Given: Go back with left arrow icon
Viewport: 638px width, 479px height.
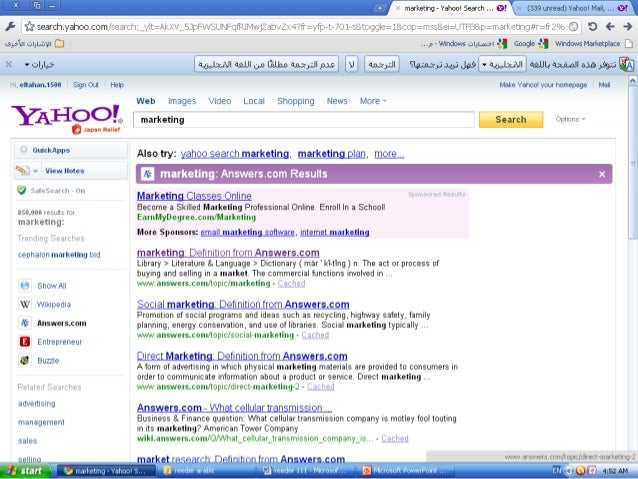Looking at the screenshot, I should (x=610, y=26).
